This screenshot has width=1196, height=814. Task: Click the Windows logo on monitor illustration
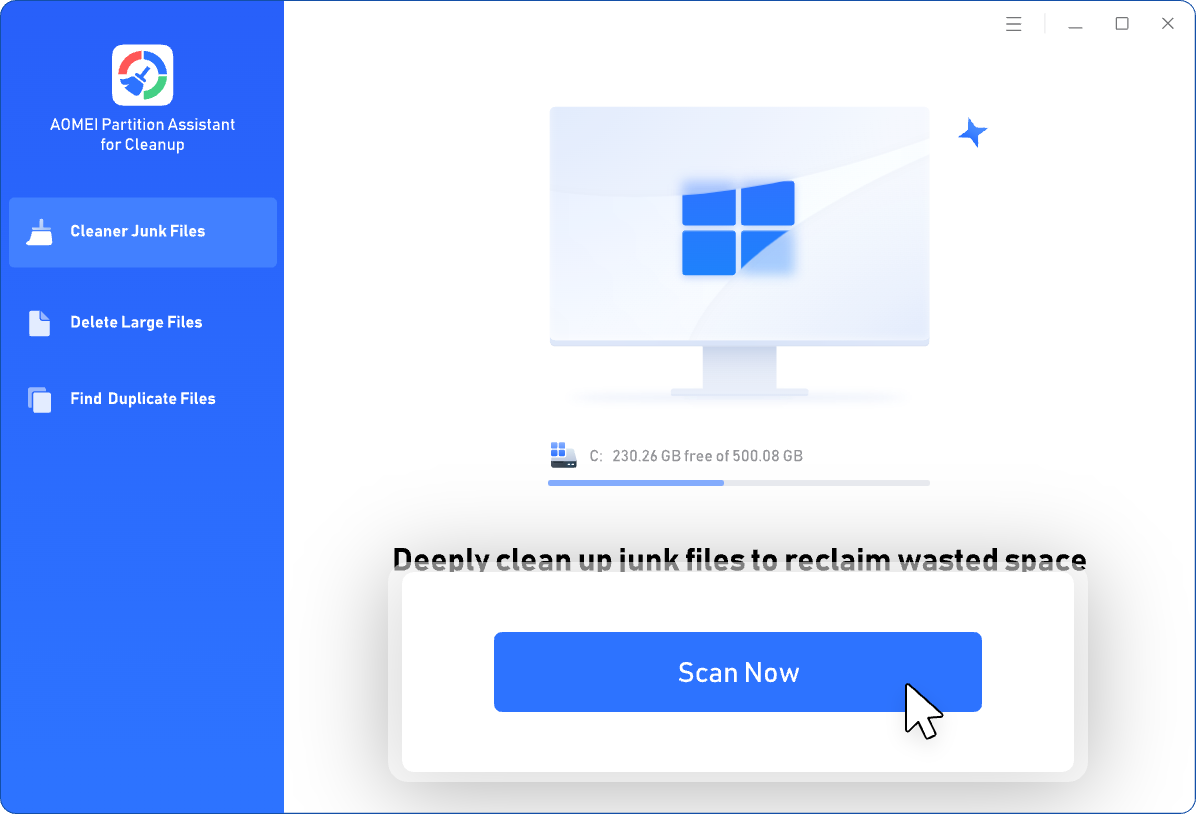(738, 228)
